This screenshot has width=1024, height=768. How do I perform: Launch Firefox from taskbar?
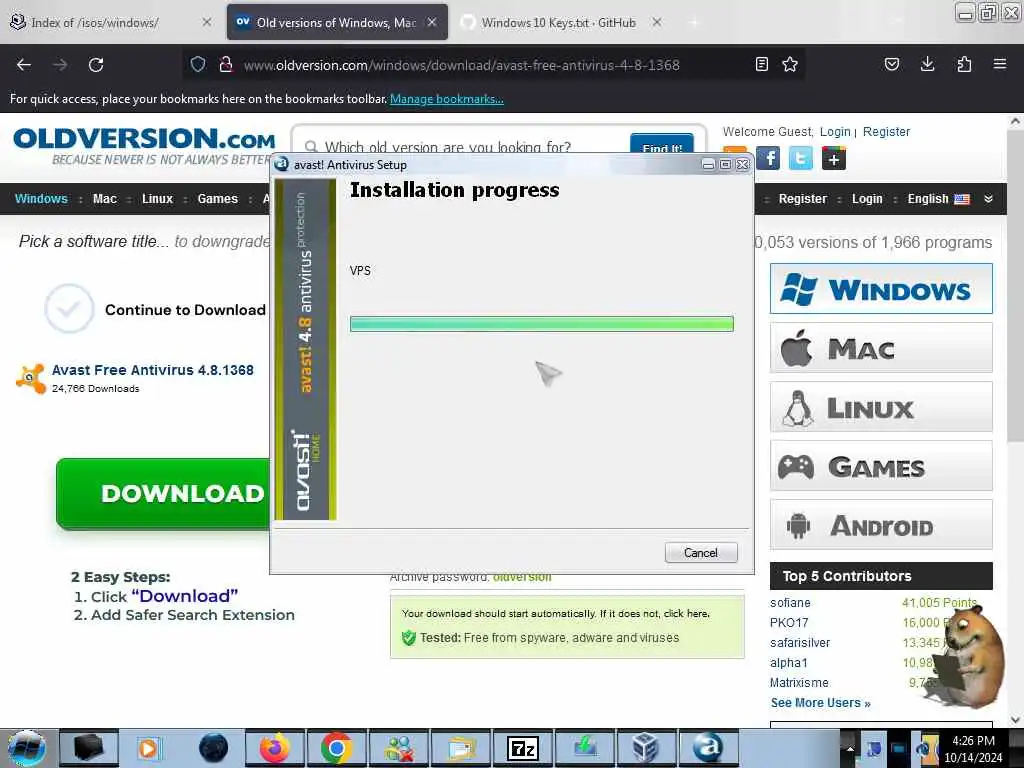(275, 748)
